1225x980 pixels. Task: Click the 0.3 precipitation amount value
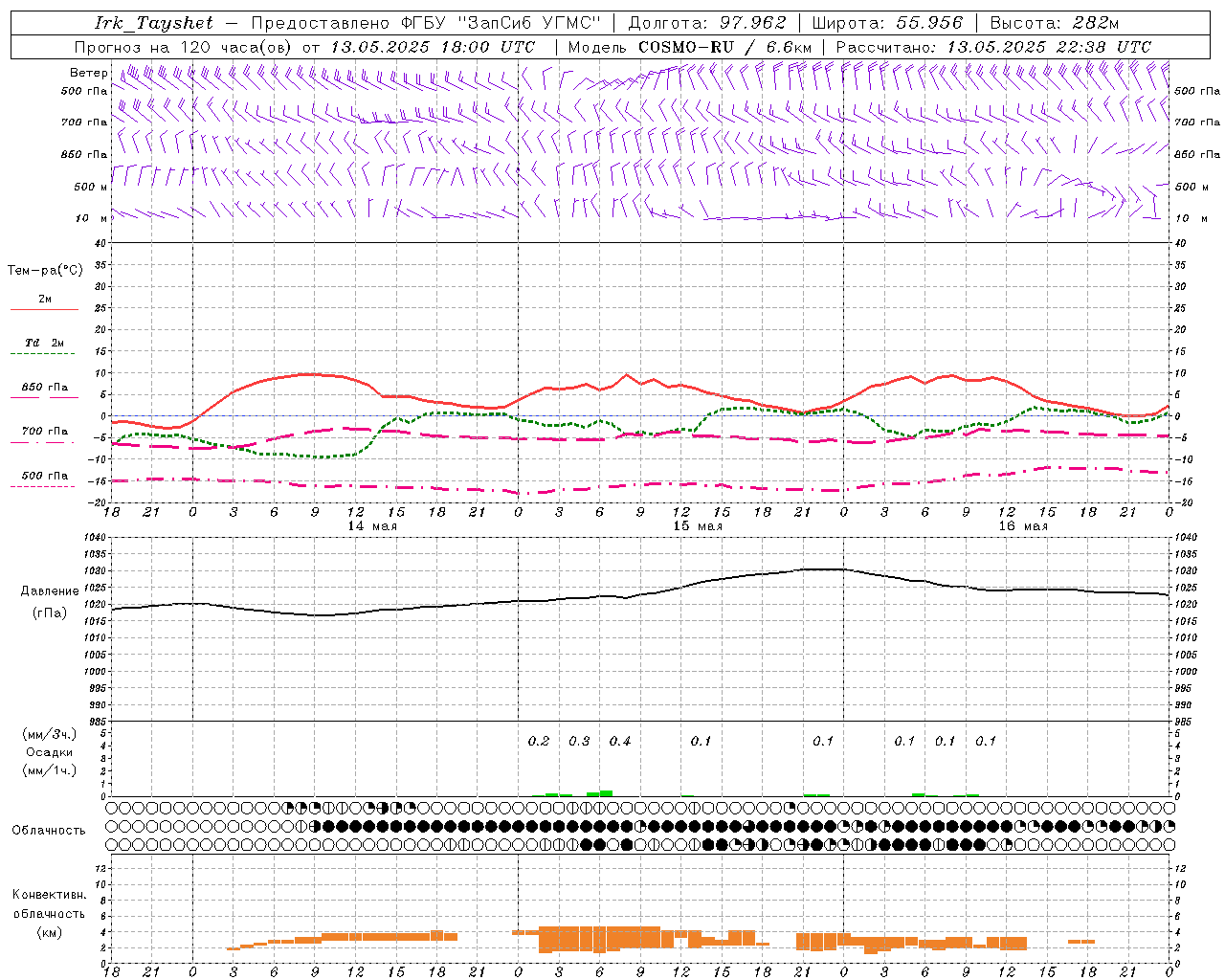click(579, 741)
